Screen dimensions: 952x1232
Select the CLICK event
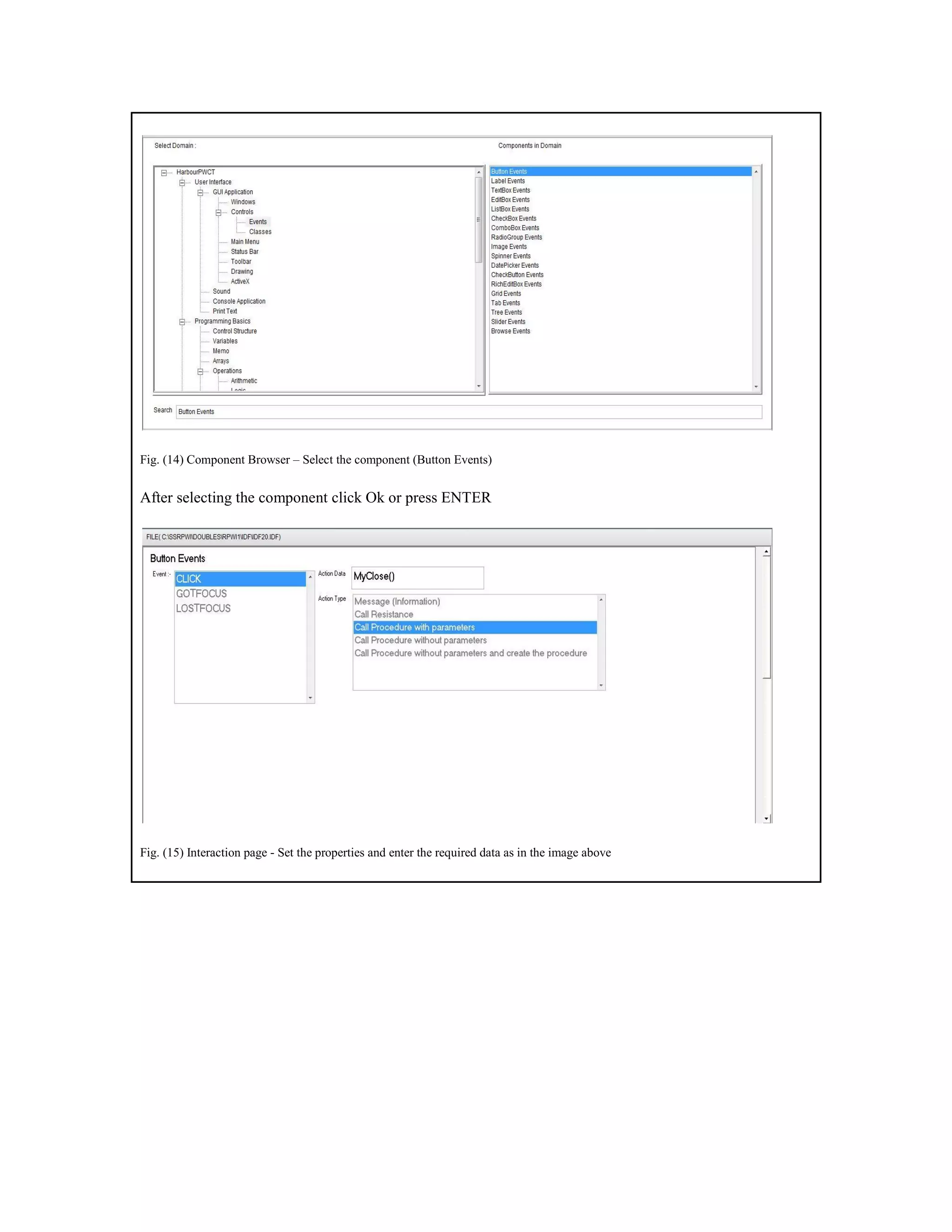coord(240,579)
